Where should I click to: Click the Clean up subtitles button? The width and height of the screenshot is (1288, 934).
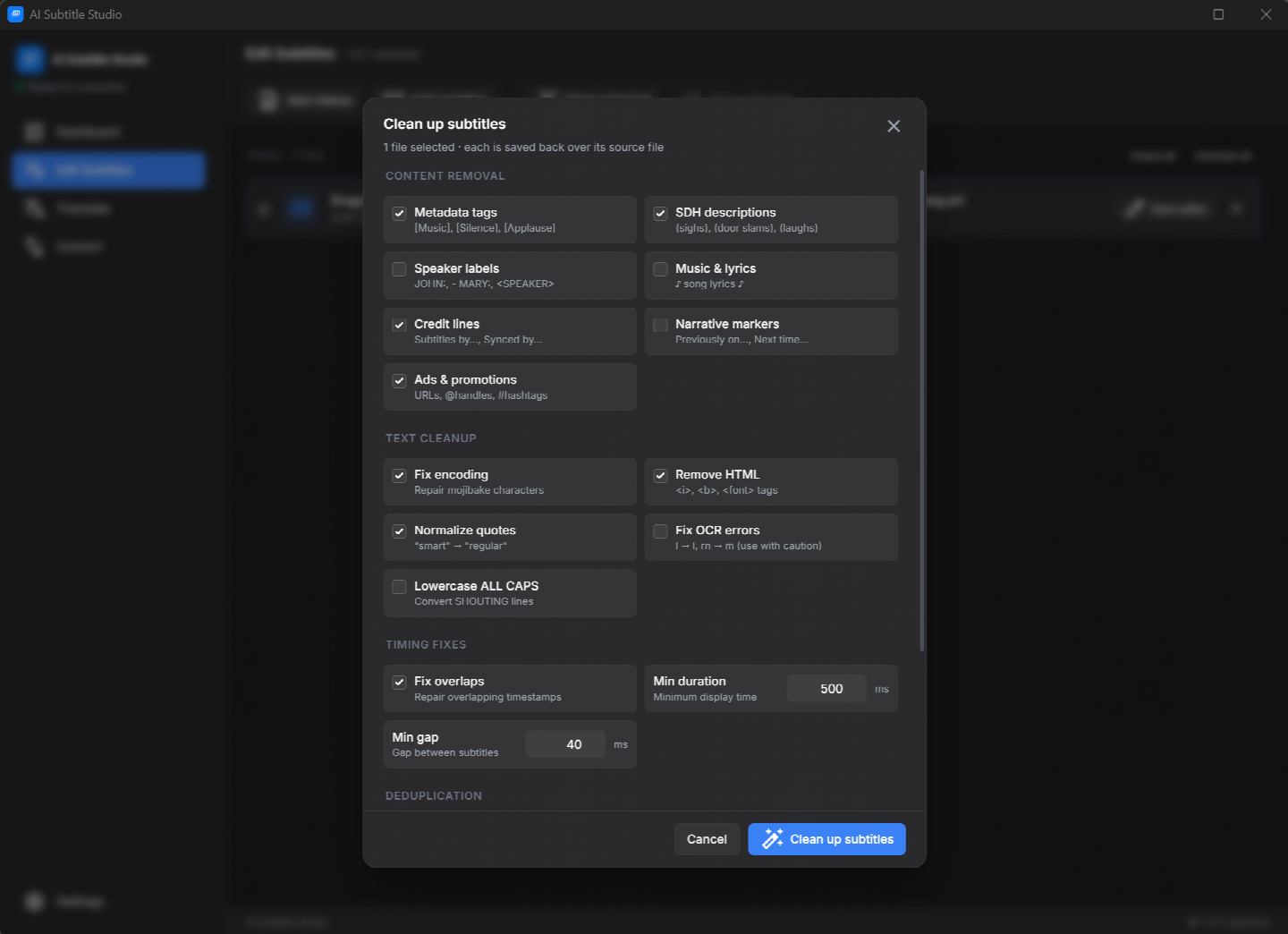click(x=826, y=839)
